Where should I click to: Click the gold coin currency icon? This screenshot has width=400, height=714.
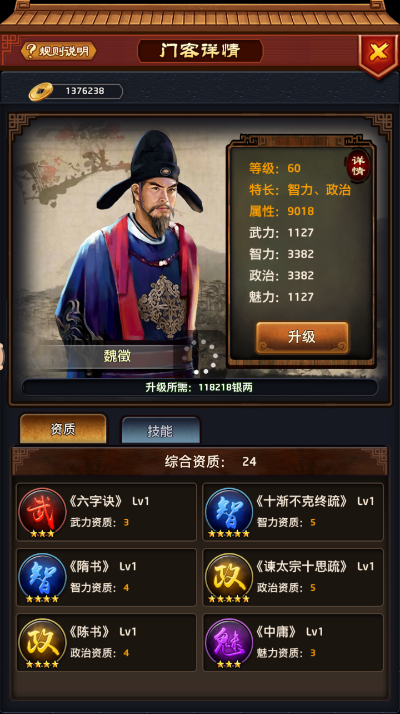coord(41,92)
